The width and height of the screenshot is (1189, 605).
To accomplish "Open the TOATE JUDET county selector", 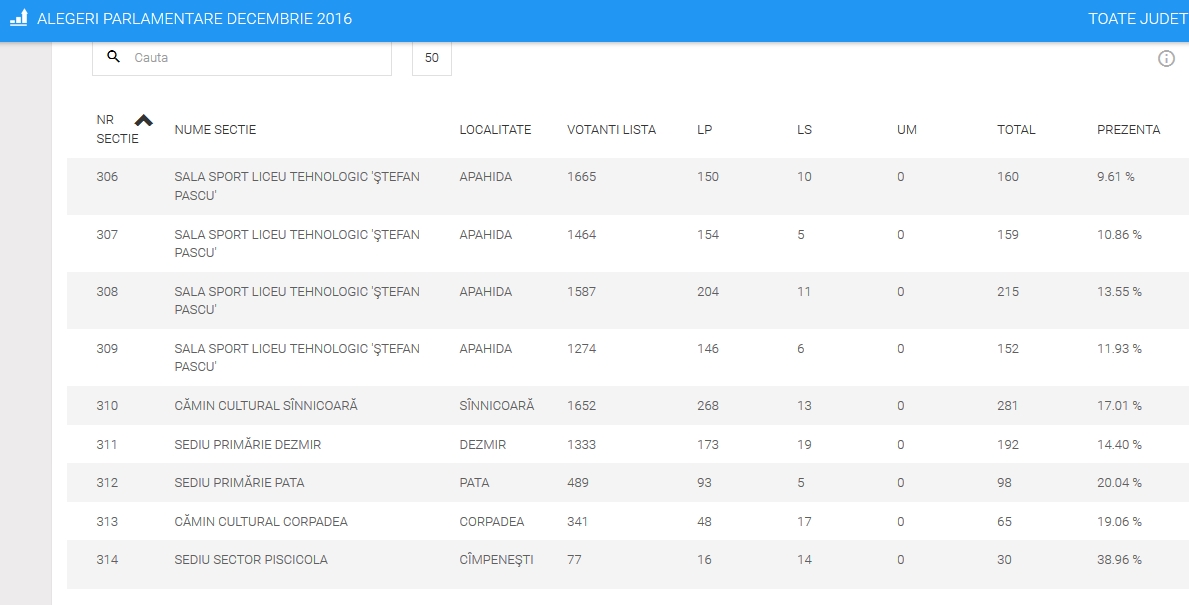I will [1137, 19].
